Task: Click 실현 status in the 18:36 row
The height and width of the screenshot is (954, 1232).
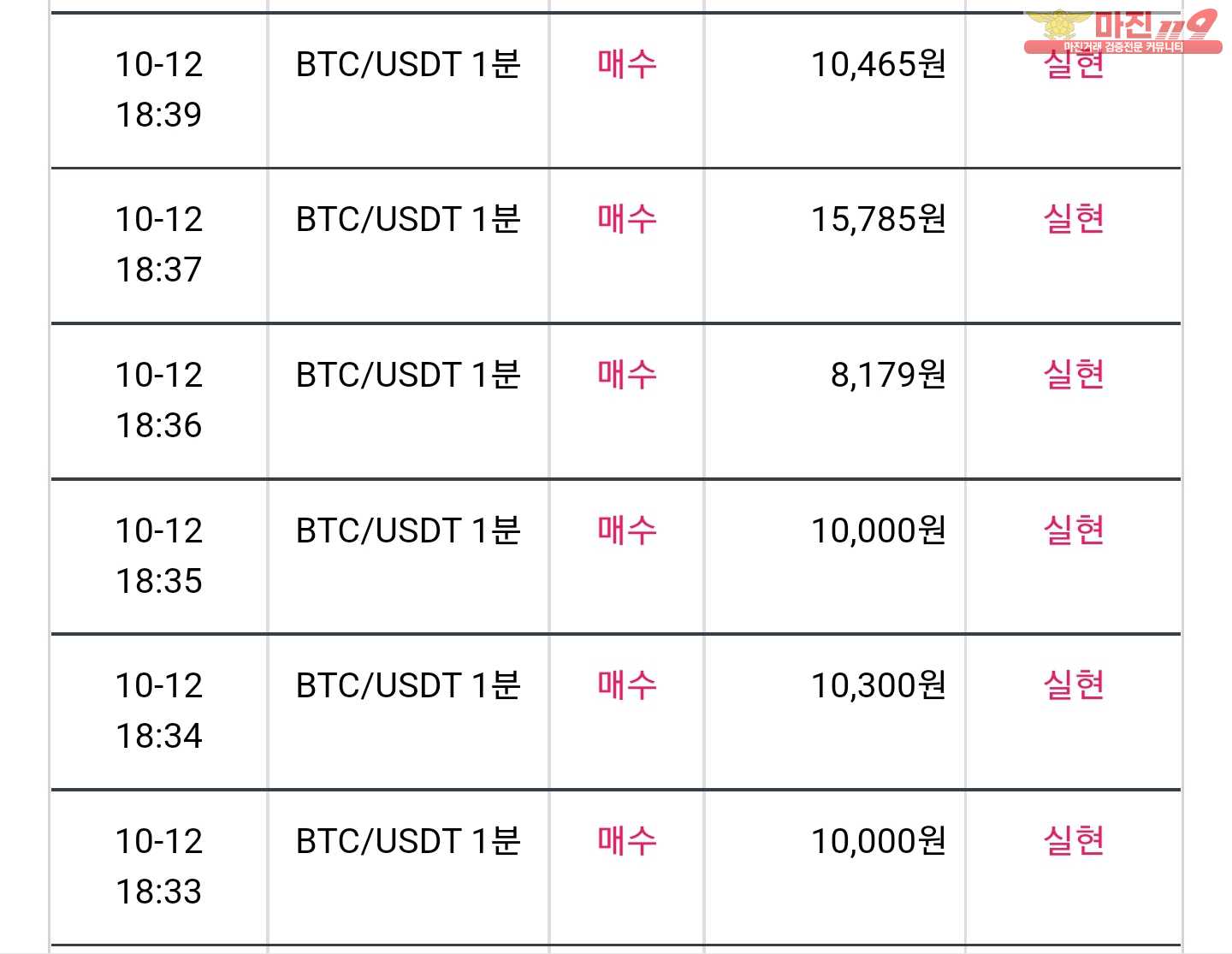Action: tap(1074, 375)
